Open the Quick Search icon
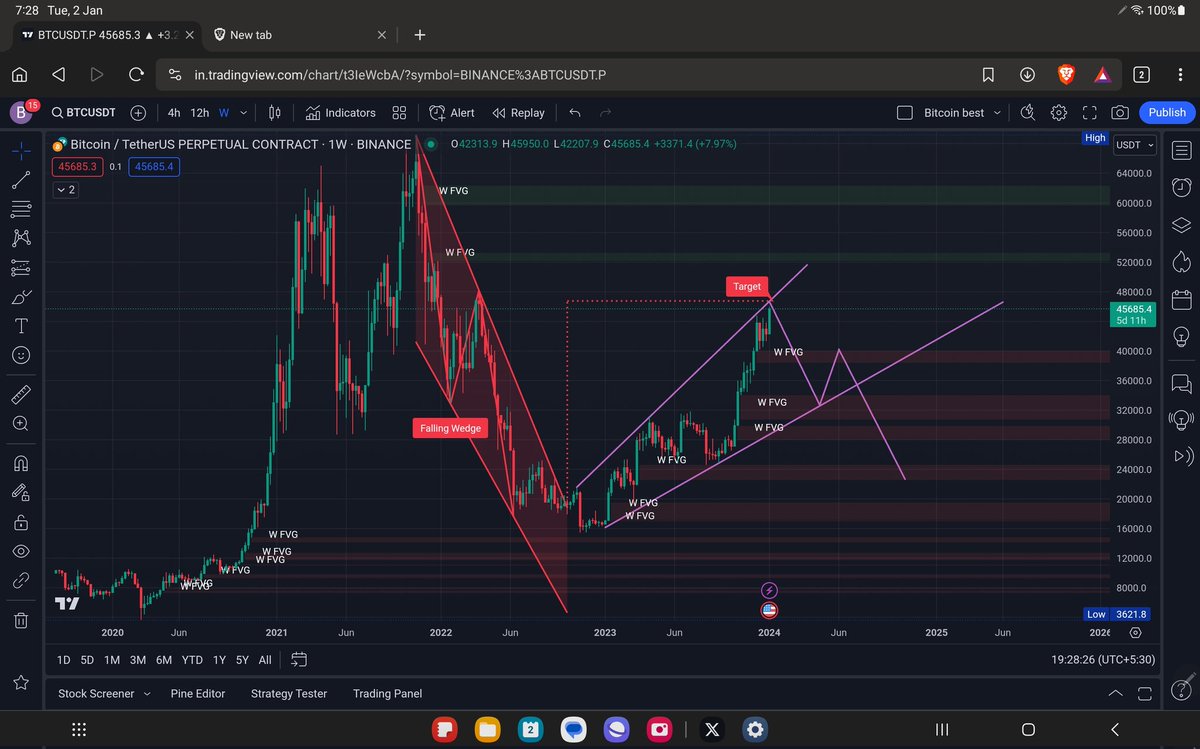1200x749 pixels. [x=1027, y=113]
